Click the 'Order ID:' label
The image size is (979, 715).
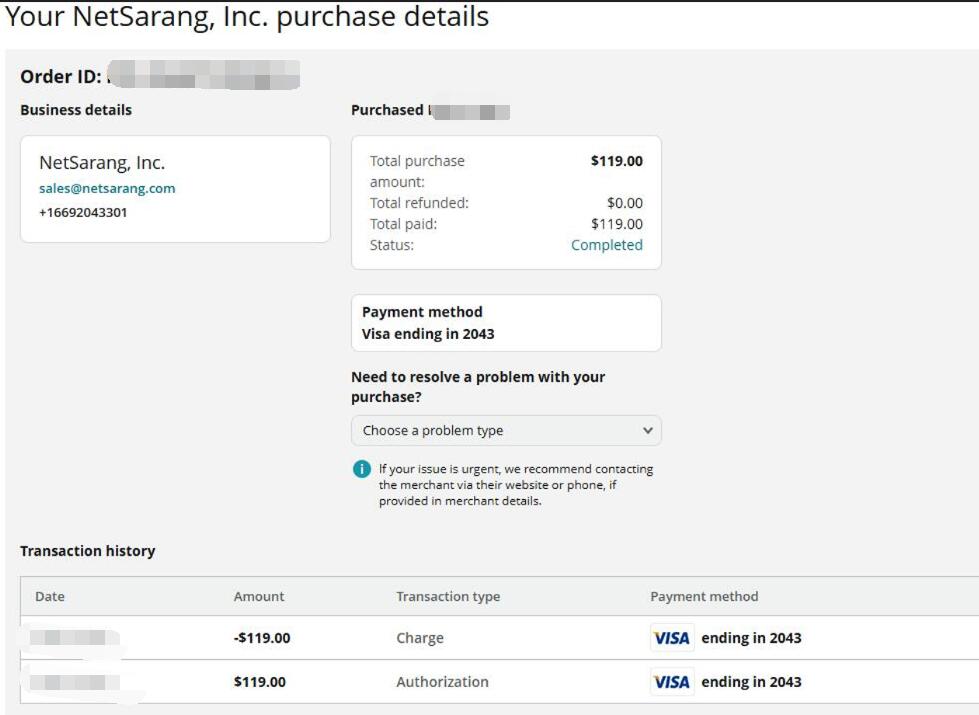coord(61,76)
